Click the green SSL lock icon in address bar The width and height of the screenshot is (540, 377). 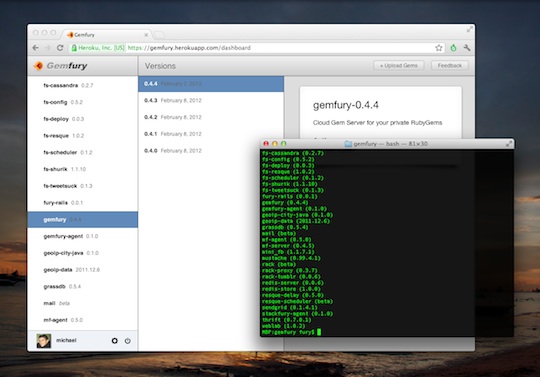click(74, 48)
